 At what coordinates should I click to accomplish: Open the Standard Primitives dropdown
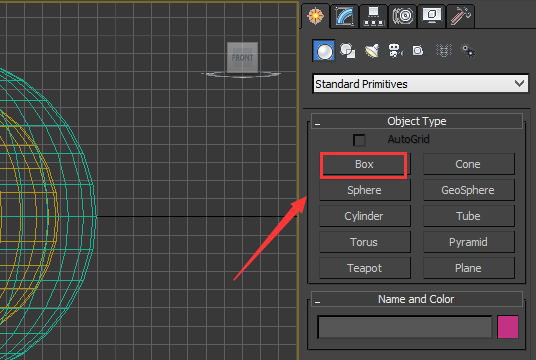point(420,84)
